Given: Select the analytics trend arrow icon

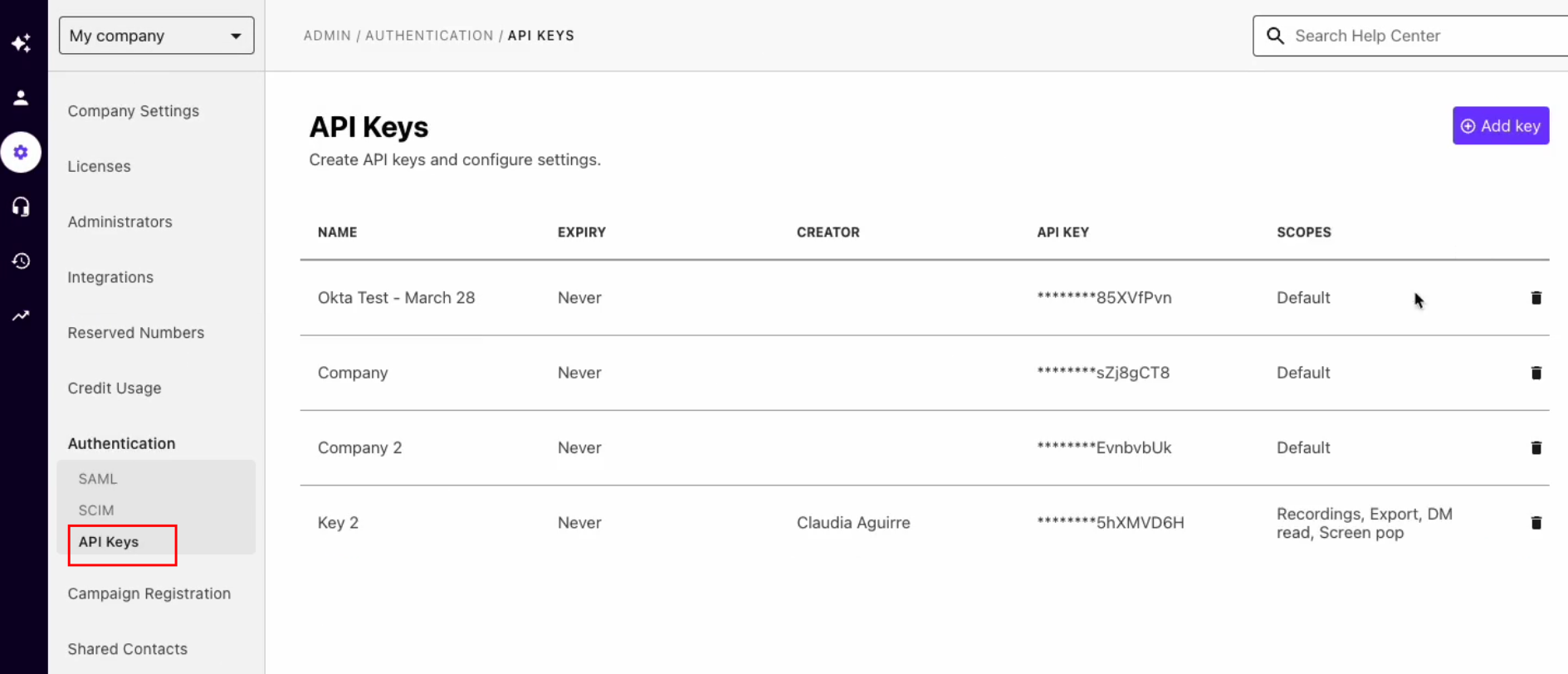Looking at the screenshot, I should tap(22, 315).
